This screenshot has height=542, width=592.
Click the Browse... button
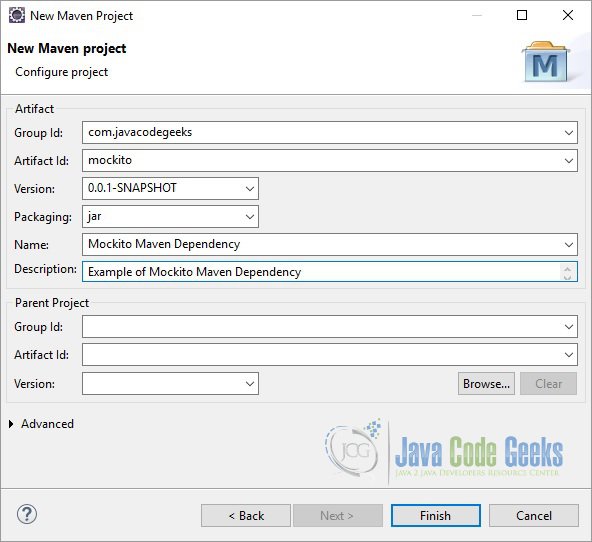click(486, 383)
